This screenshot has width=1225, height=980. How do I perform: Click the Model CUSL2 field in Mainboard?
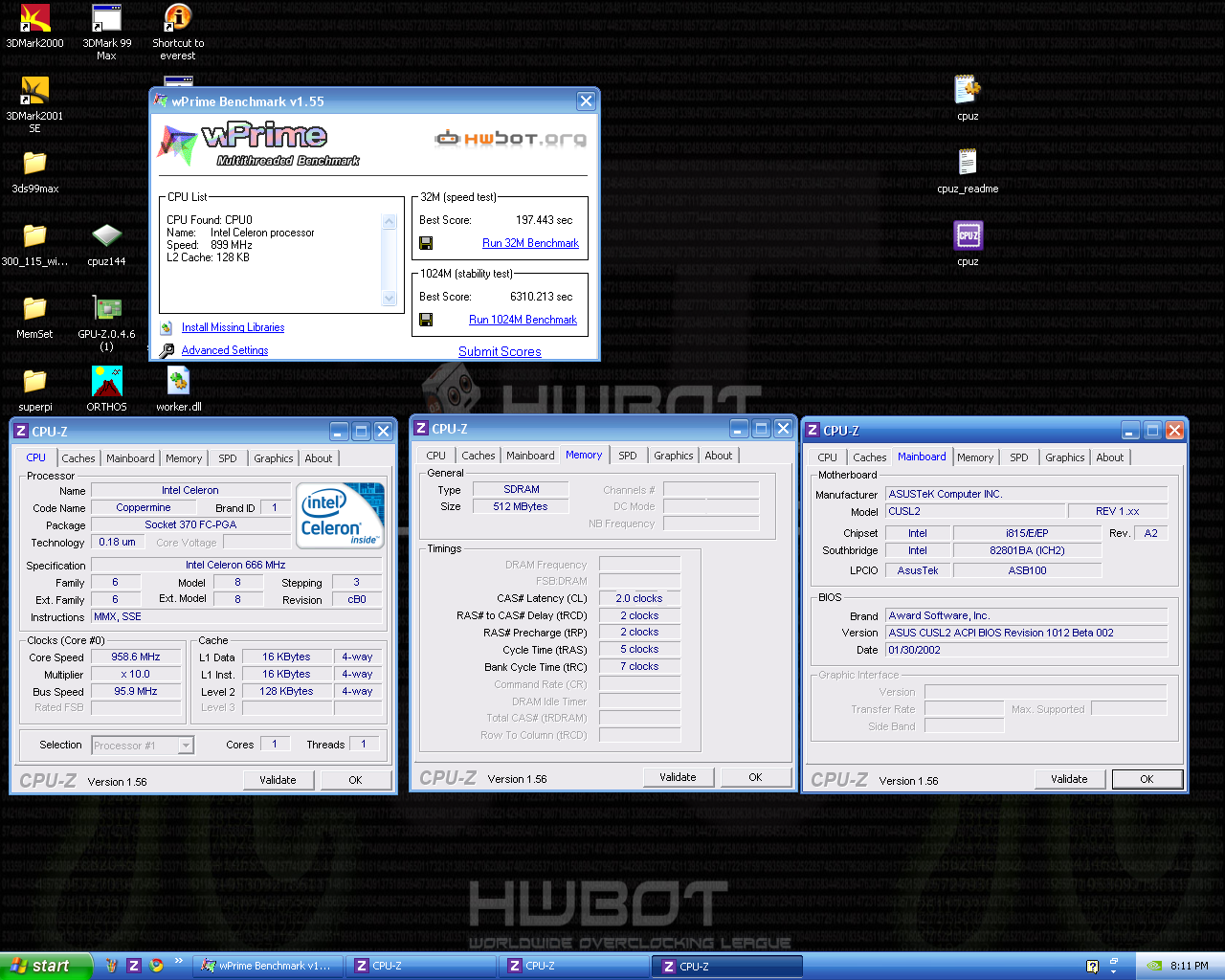click(974, 511)
